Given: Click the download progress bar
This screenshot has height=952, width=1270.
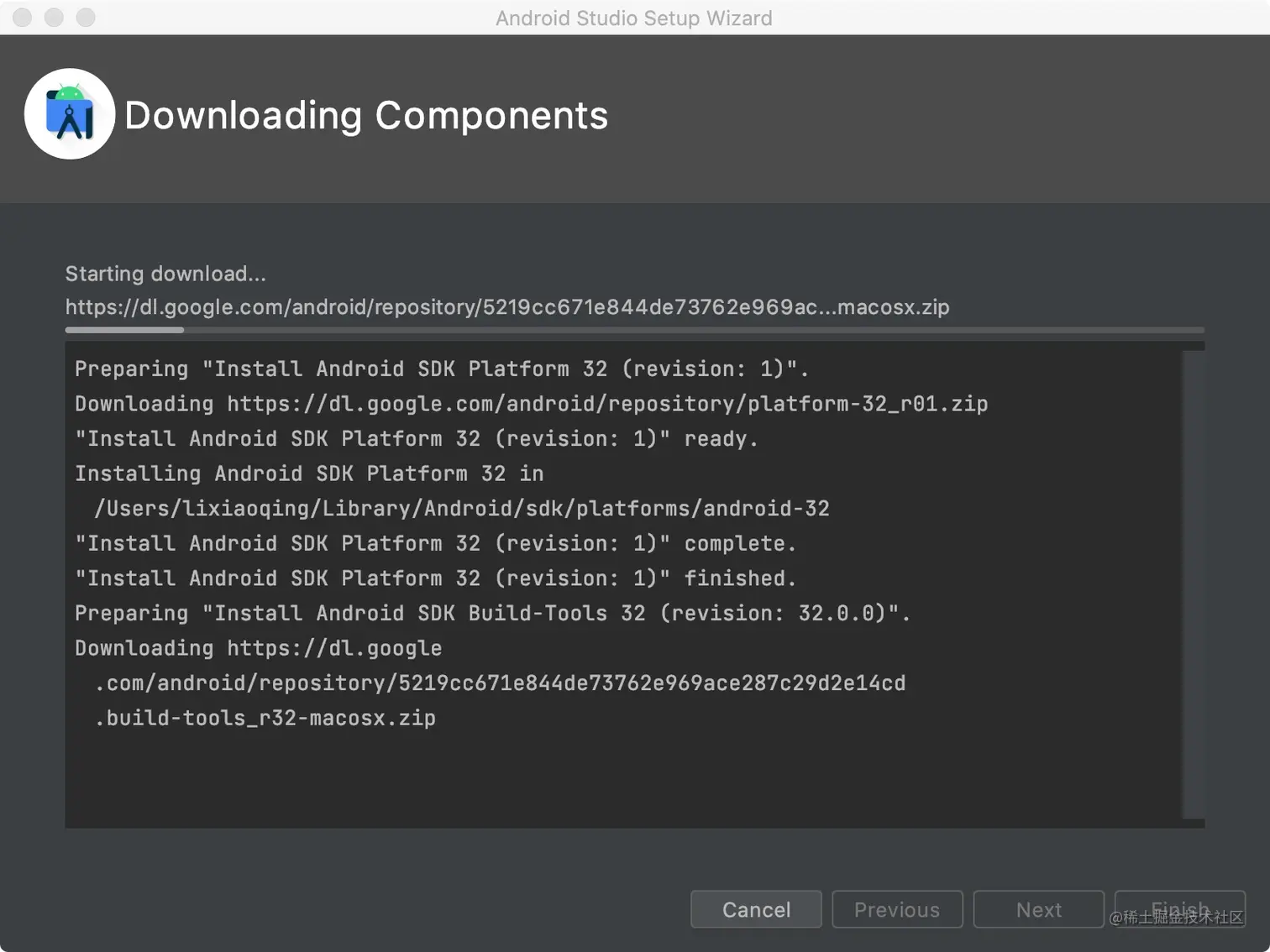Looking at the screenshot, I should pos(635,330).
